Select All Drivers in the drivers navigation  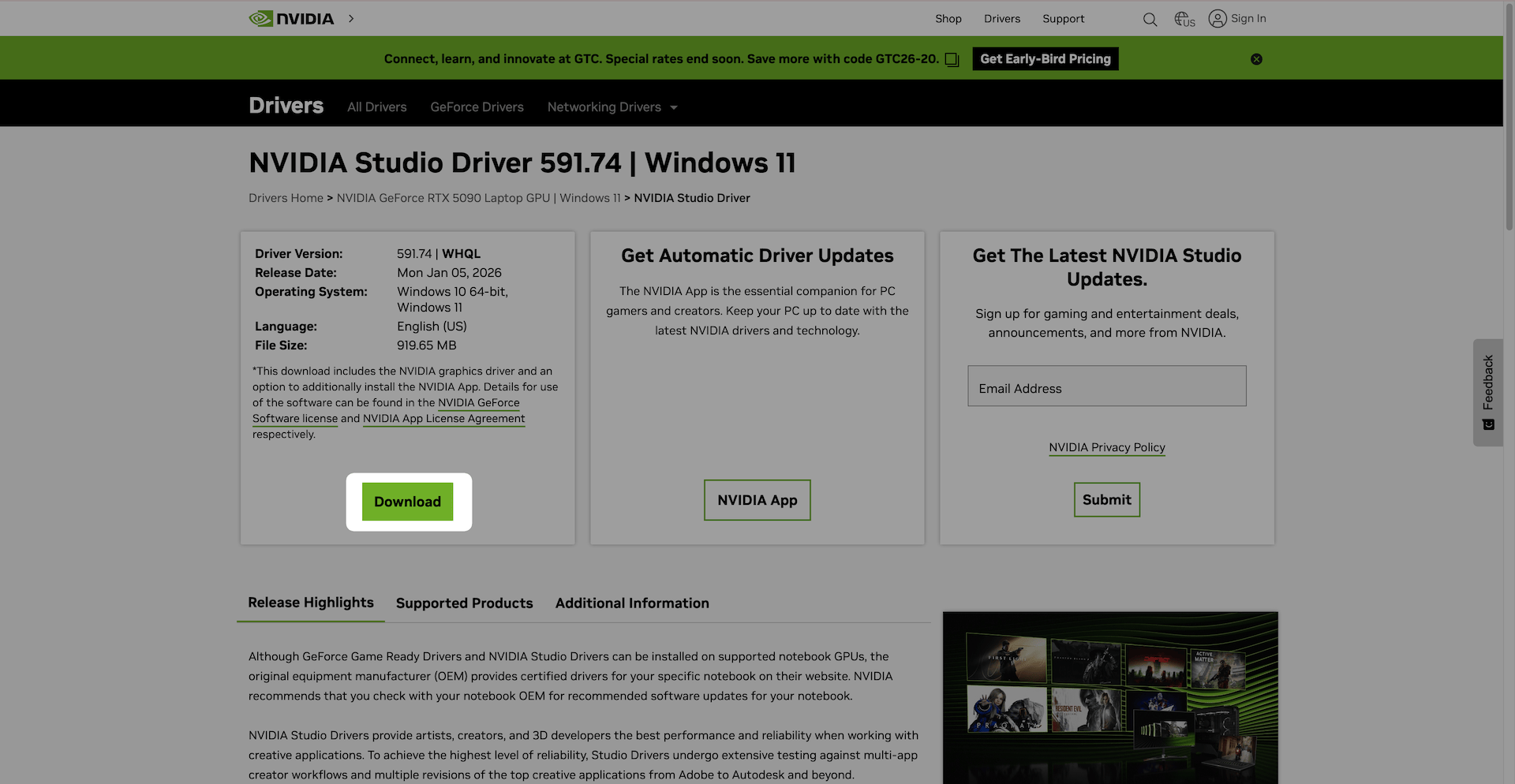[x=376, y=106]
